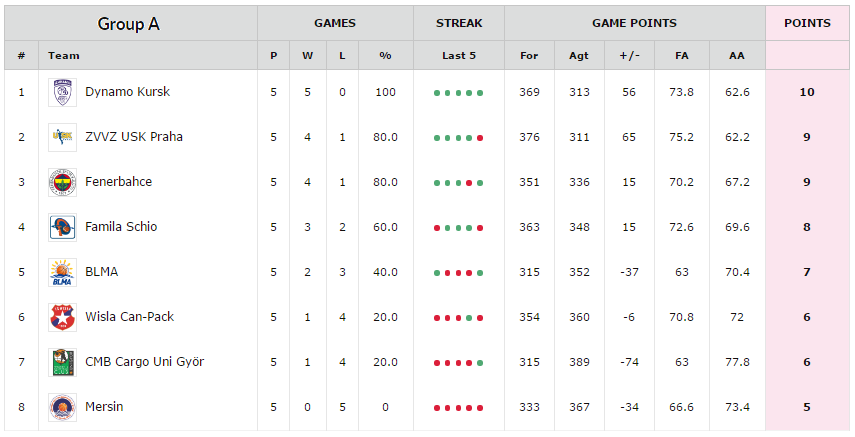Open the Dynamo Kursk team name link
Screen dimensions: 855x437
(128, 92)
